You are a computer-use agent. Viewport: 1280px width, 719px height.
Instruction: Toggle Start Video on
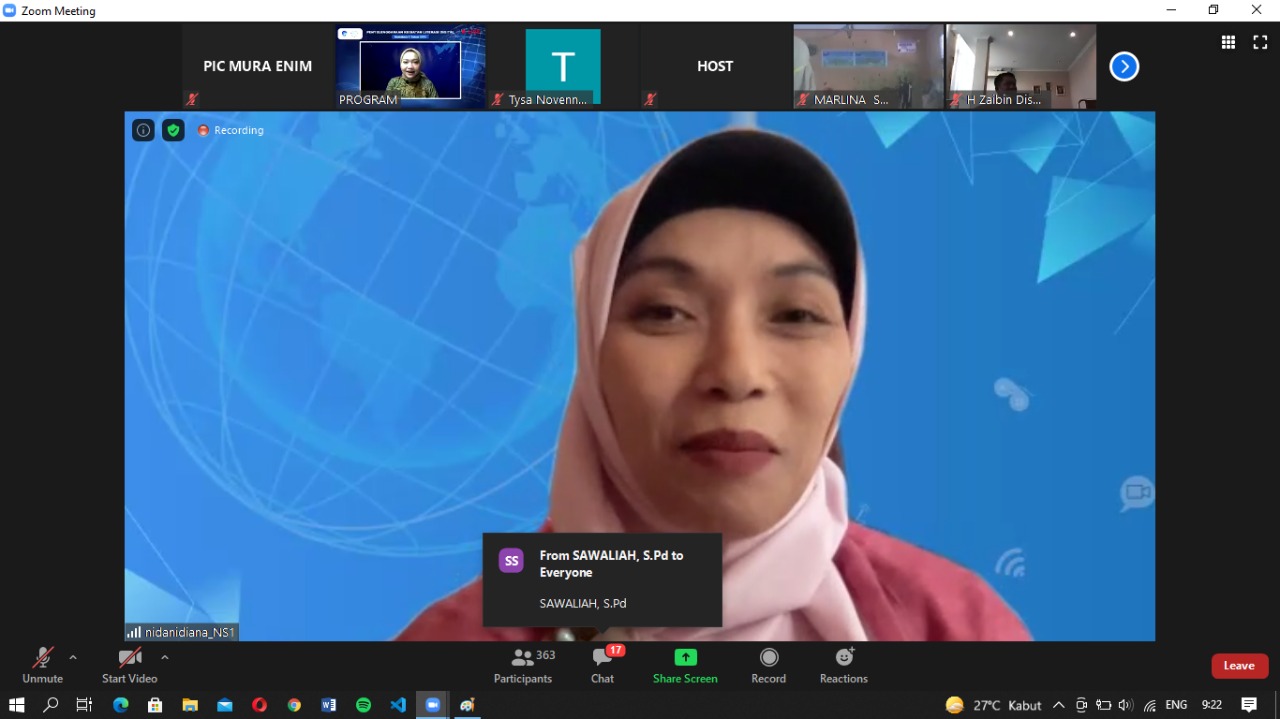[x=129, y=665]
